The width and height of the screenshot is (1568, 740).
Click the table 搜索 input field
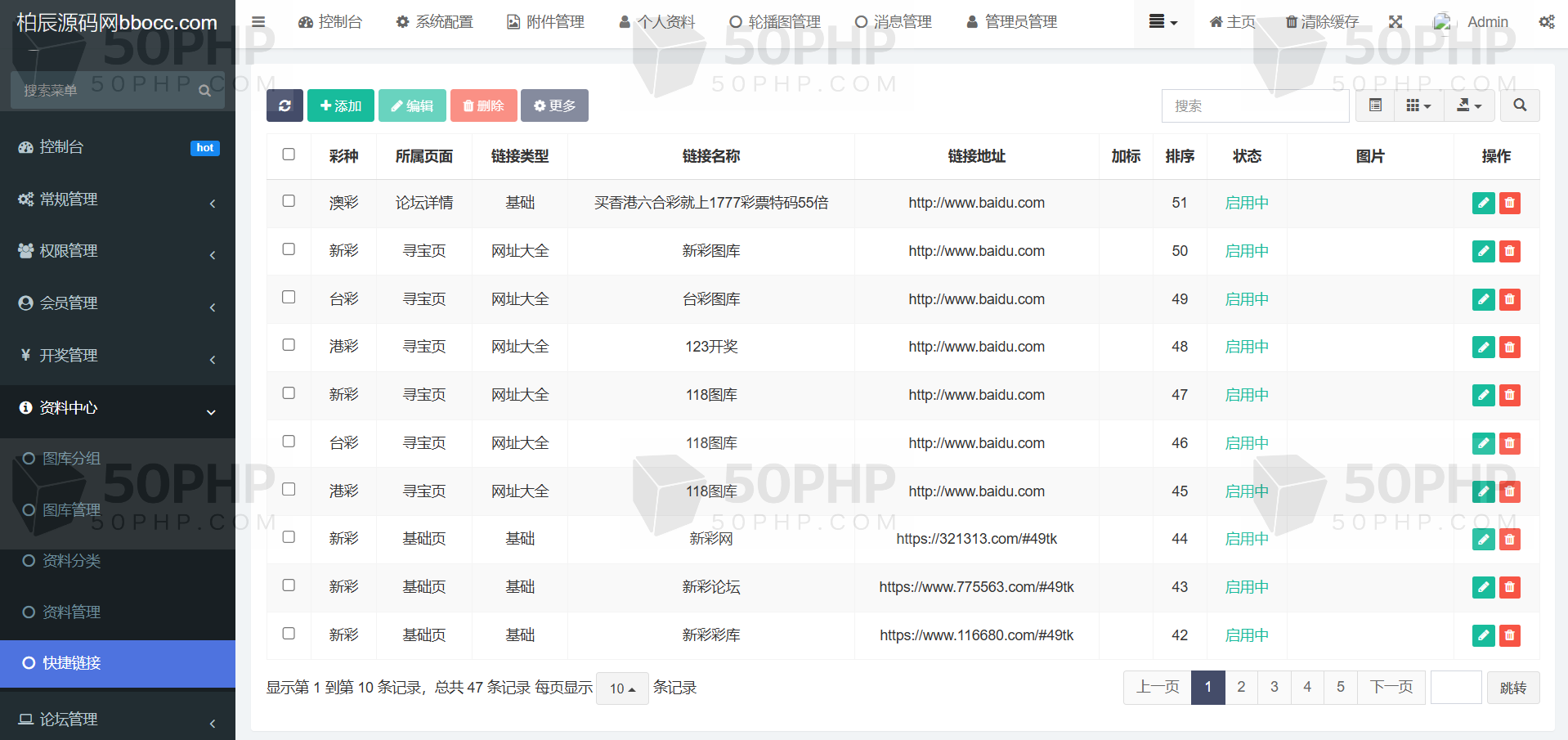coord(1255,105)
